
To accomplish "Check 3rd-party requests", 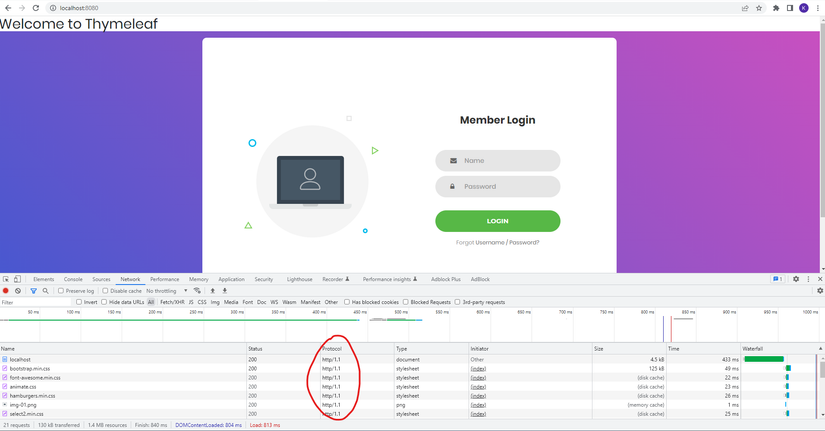I will 457,302.
